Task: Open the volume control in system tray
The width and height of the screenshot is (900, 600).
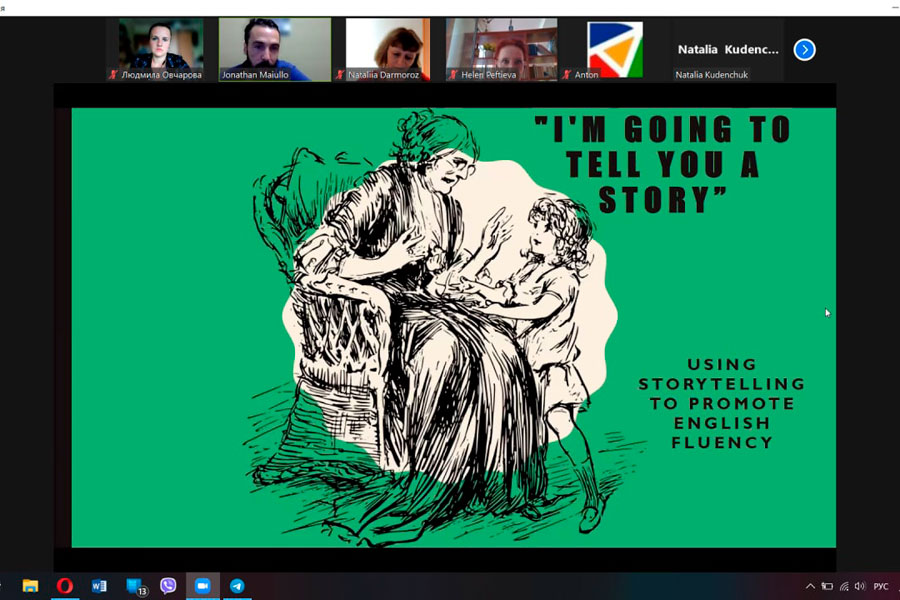Action: [x=860, y=586]
